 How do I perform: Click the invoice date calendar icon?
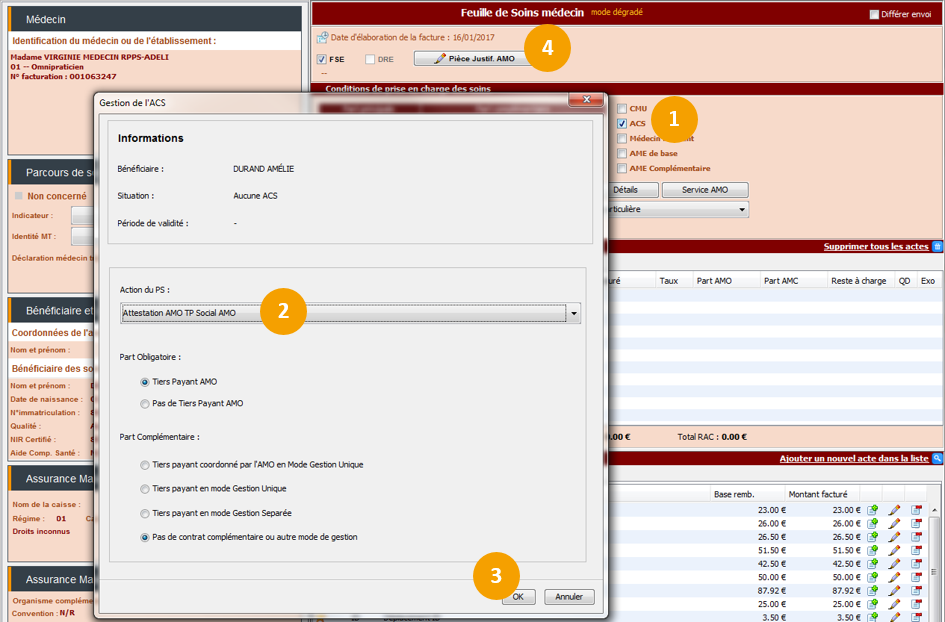tap(322, 38)
